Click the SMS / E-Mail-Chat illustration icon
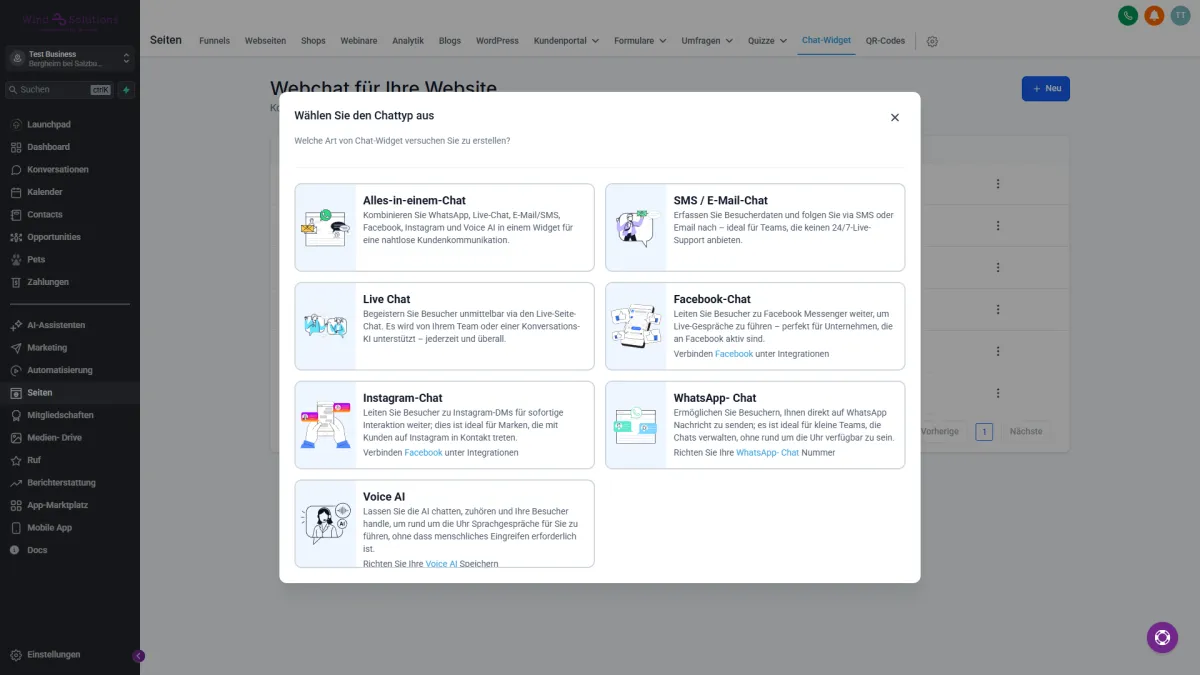This screenshot has width=1200, height=675. click(636, 227)
